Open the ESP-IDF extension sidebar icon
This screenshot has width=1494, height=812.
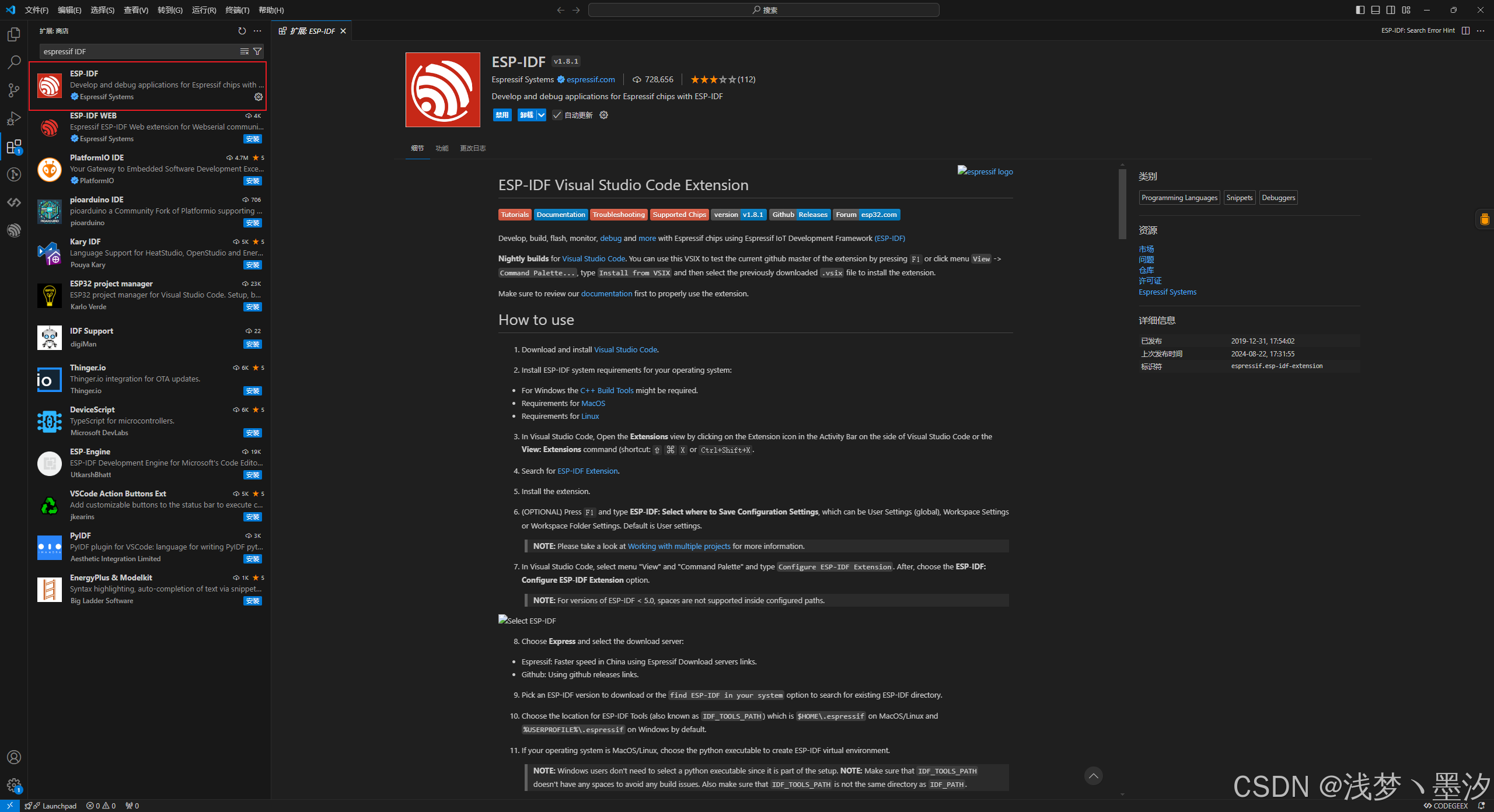(x=14, y=230)
